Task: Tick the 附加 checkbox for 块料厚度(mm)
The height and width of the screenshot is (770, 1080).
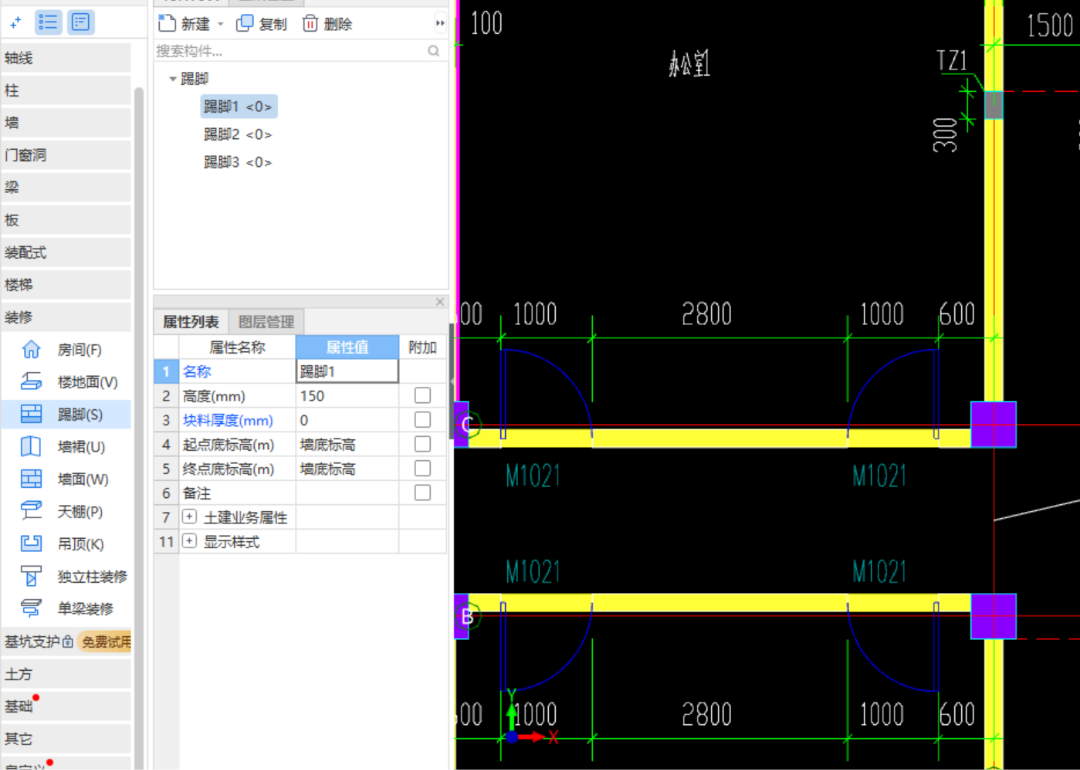Action: 422,419
